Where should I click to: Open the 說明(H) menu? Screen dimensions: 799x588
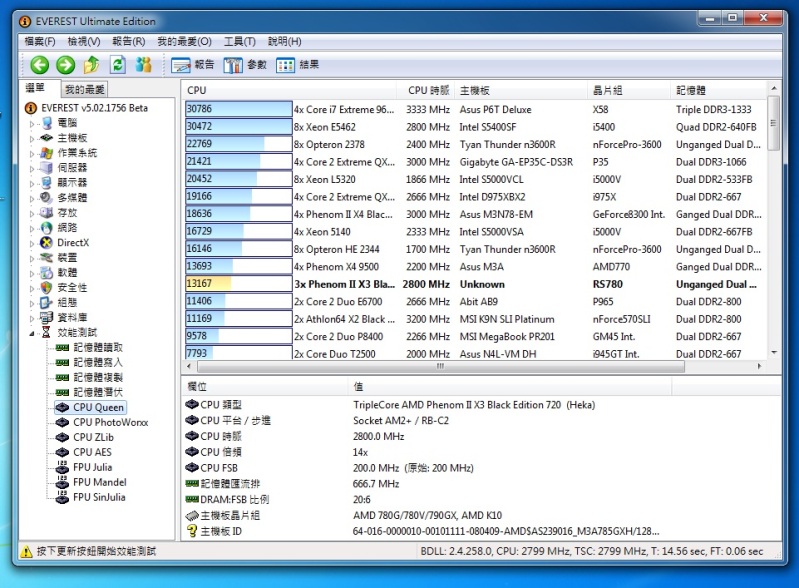[284, 41]
